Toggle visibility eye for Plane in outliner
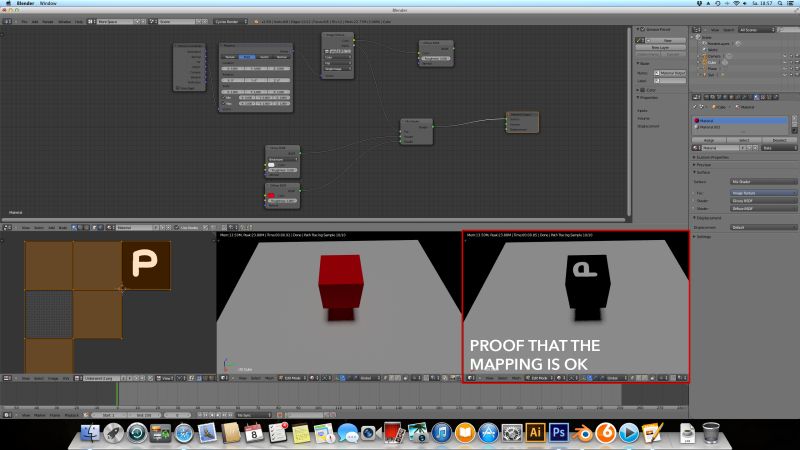Screen dimensions: 800x450 [785, 68]
